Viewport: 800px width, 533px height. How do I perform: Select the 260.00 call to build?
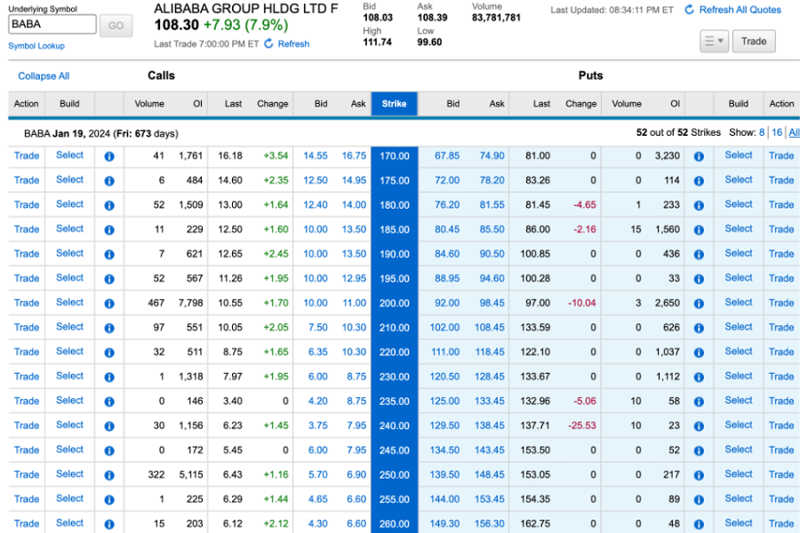pyautogui.click(x=69, y=523)
